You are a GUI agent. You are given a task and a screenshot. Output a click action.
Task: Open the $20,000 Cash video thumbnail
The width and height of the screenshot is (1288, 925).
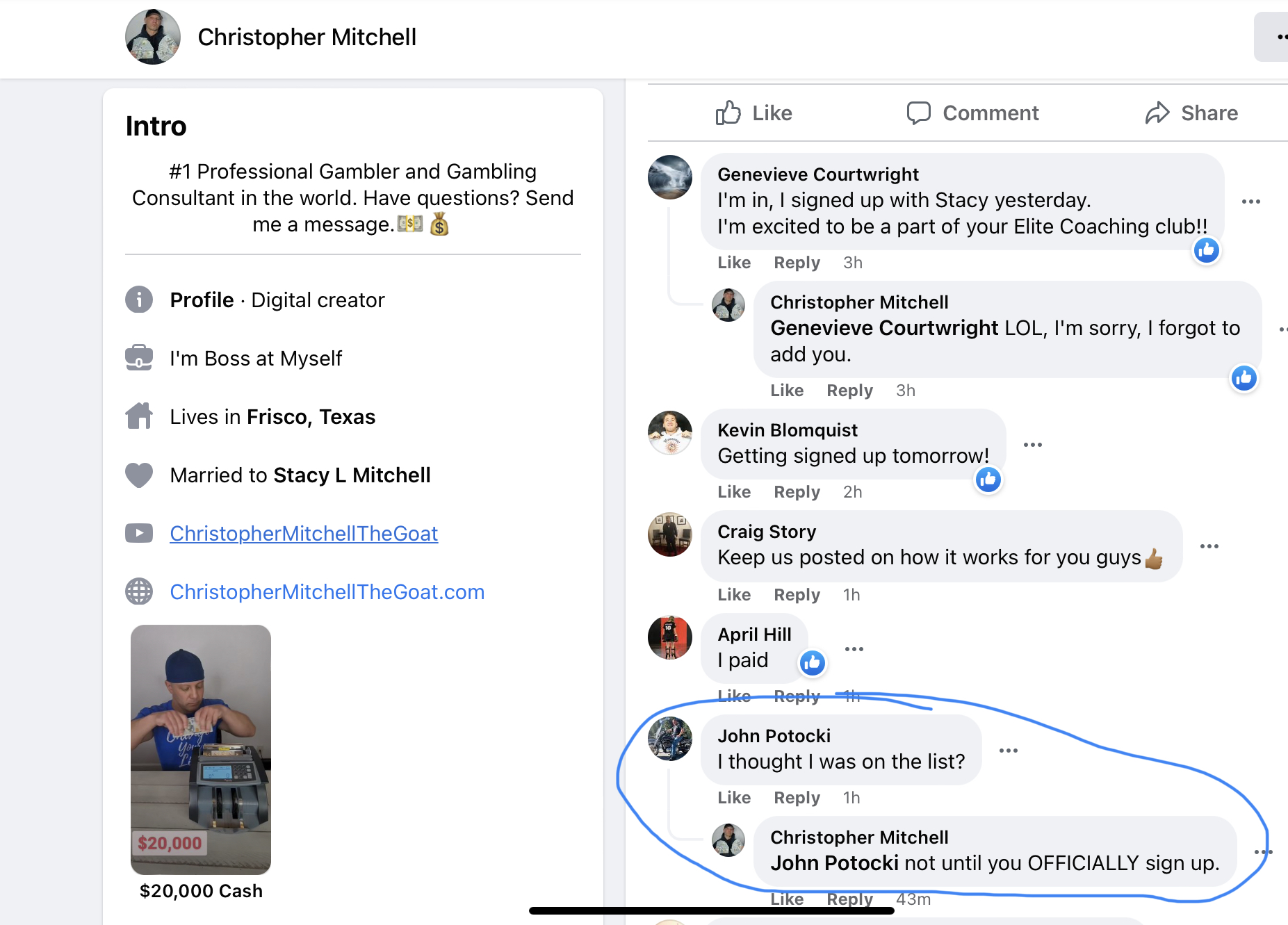pyautogui.click(x=201, y=749)
